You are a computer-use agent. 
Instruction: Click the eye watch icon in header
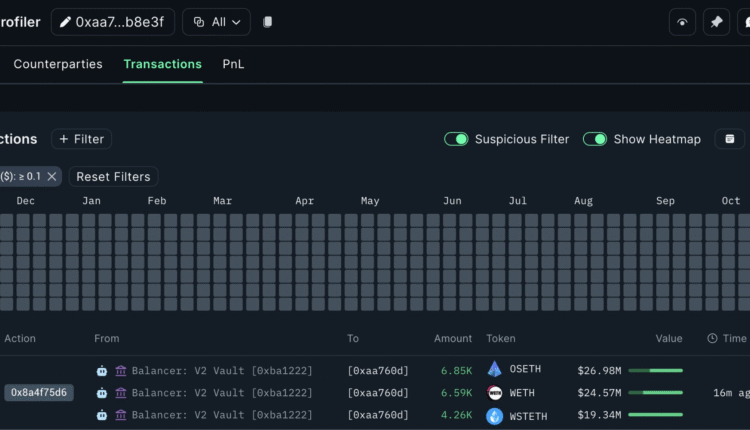click(x=681, y=22)
